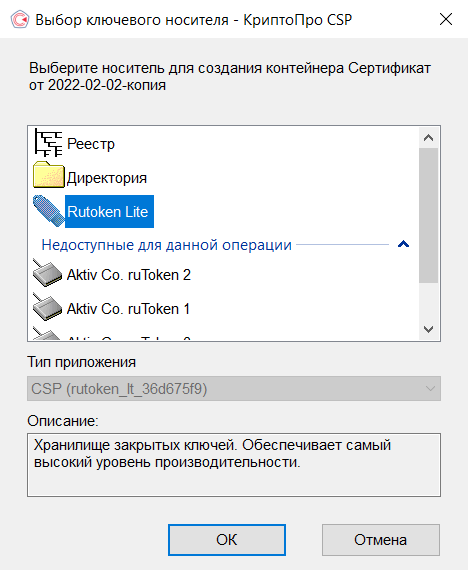Click the carrier list scroll-up arrow
This screenshot has height=570, width=468.
[x=428, y=138]
